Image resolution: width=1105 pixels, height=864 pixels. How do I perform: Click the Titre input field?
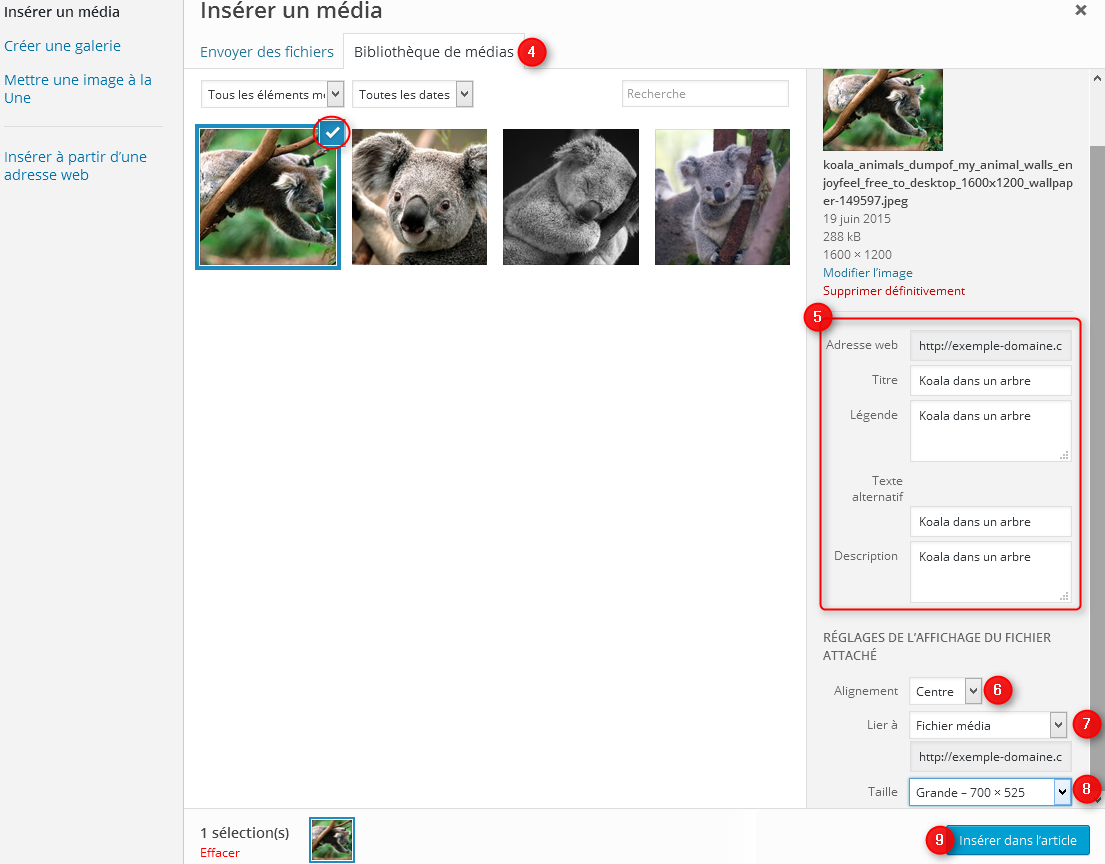pyautogui.click(x=990, y=380)
